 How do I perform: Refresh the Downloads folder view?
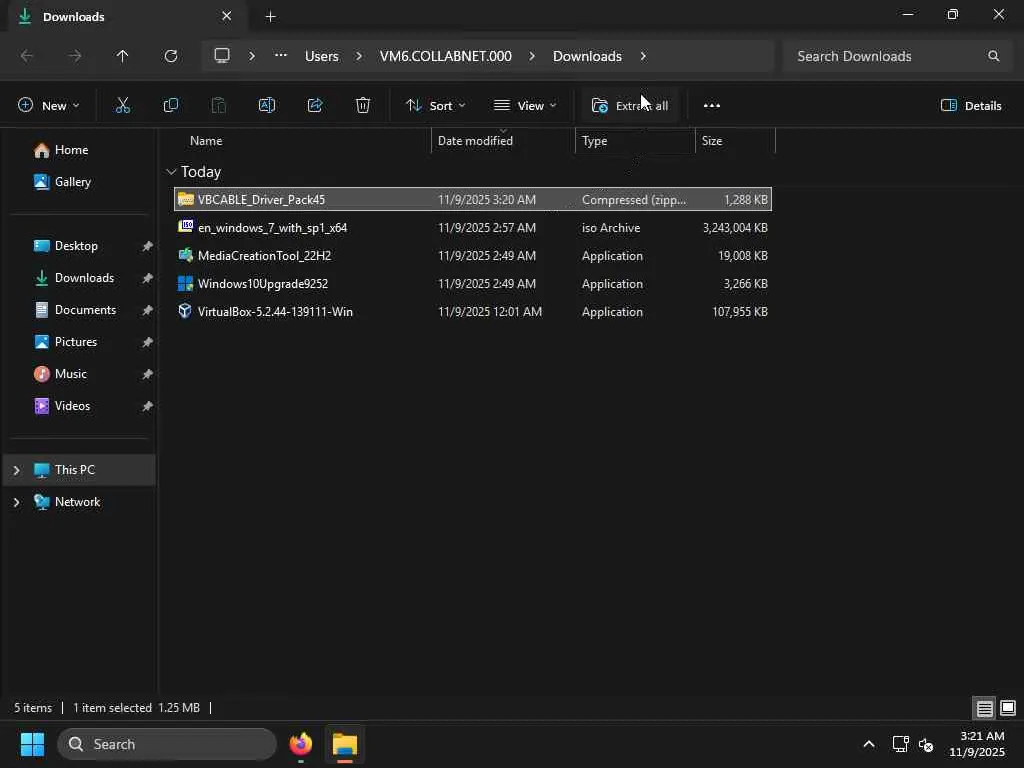pos(170,56)
